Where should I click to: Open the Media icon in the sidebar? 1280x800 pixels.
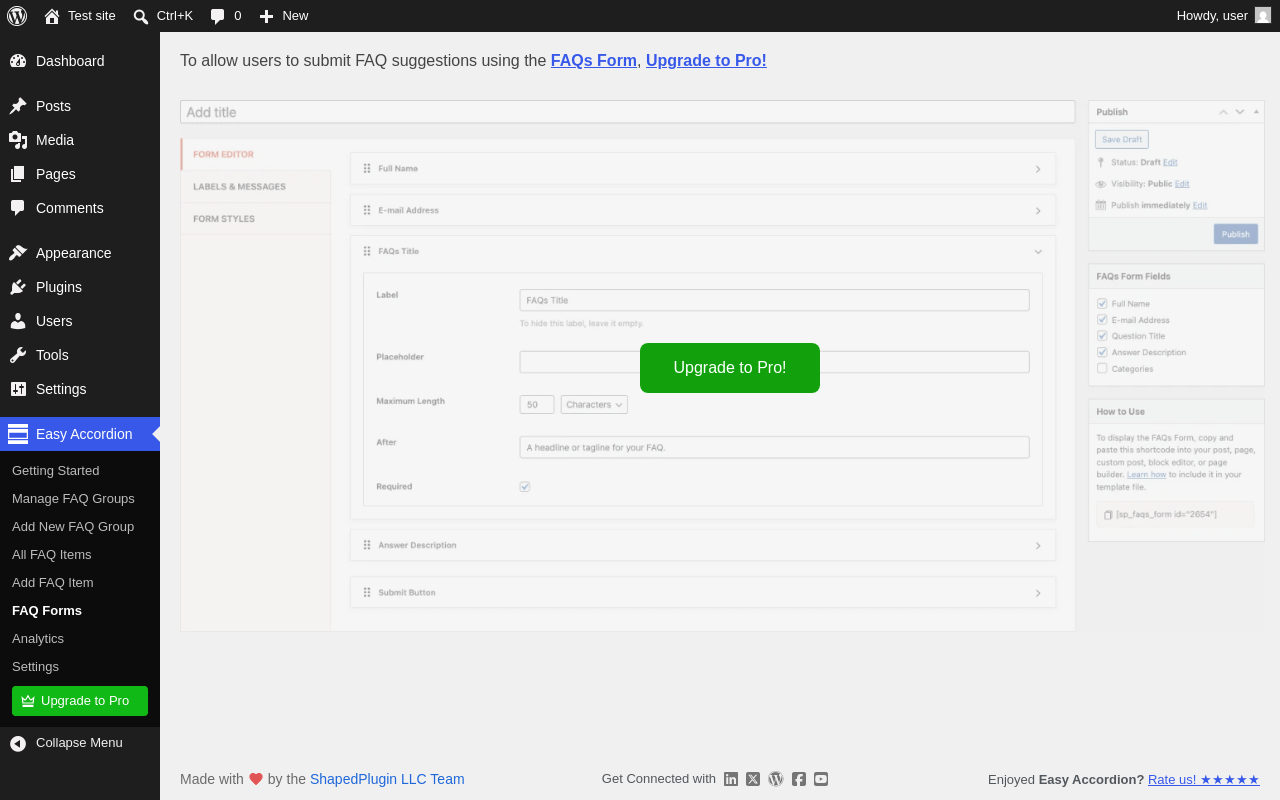tap(18, 140)
